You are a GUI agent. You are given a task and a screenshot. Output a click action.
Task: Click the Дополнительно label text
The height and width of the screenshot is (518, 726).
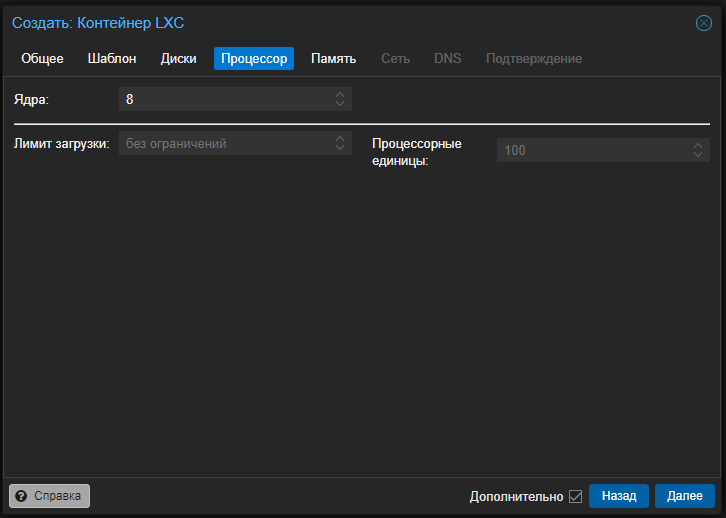pyautogui.click(x=516, y=497)
